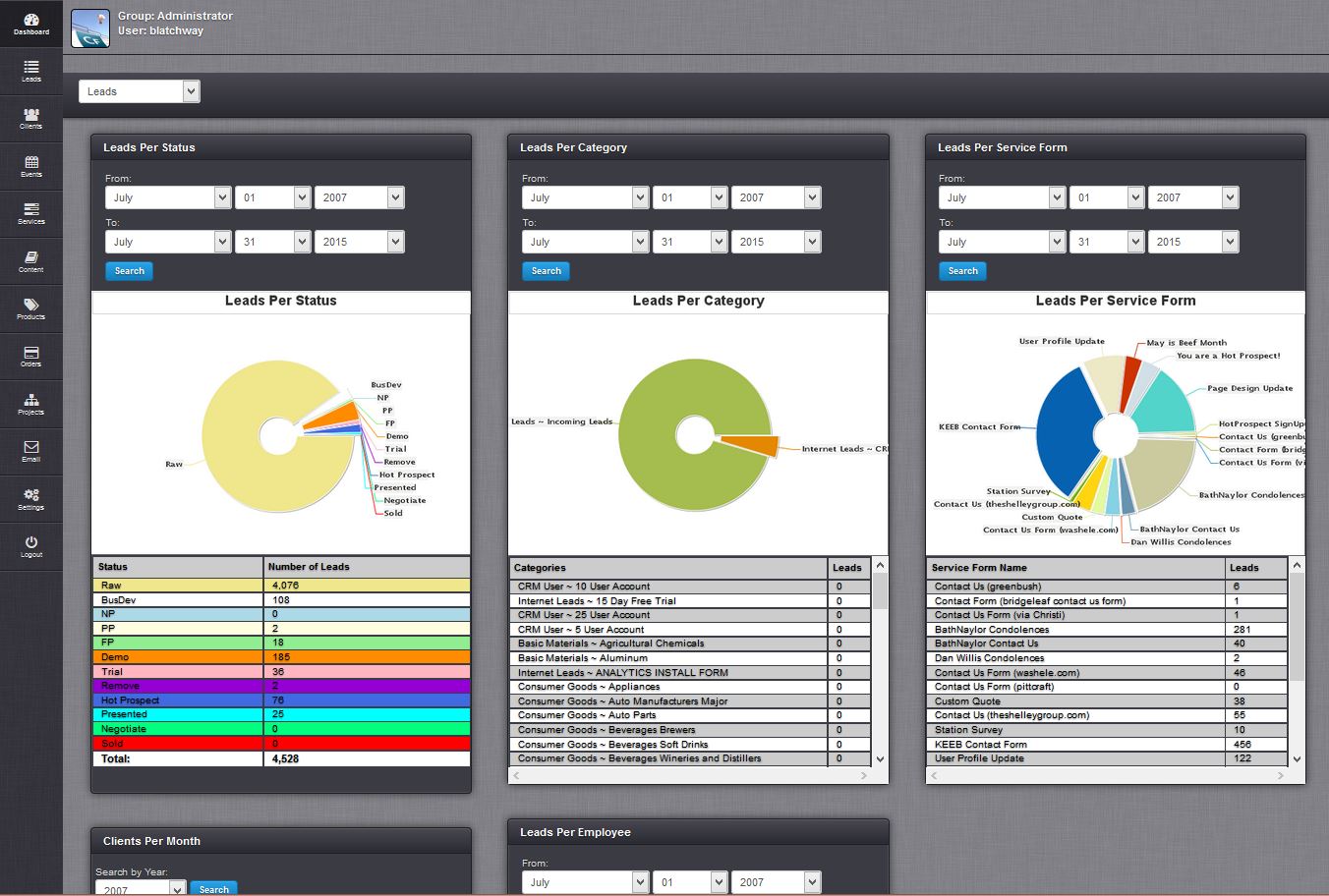Open To year dropdown in Leads Per Status
Viewport: 1329px width, 896px height.
click(x=360, y=242)
